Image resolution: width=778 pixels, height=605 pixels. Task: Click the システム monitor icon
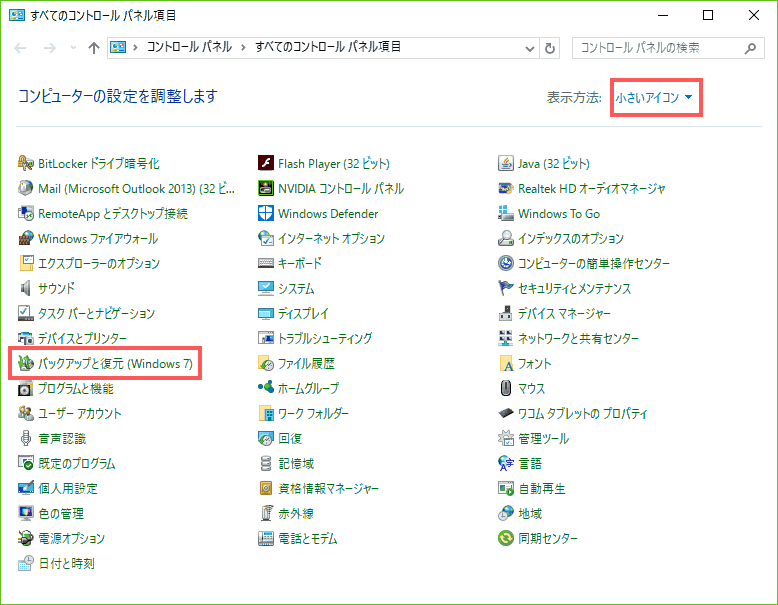click(266, 288)
